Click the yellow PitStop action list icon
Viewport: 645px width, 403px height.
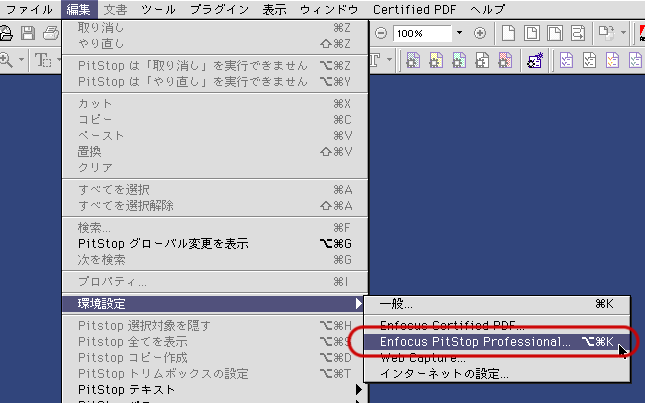coord(436,60)
